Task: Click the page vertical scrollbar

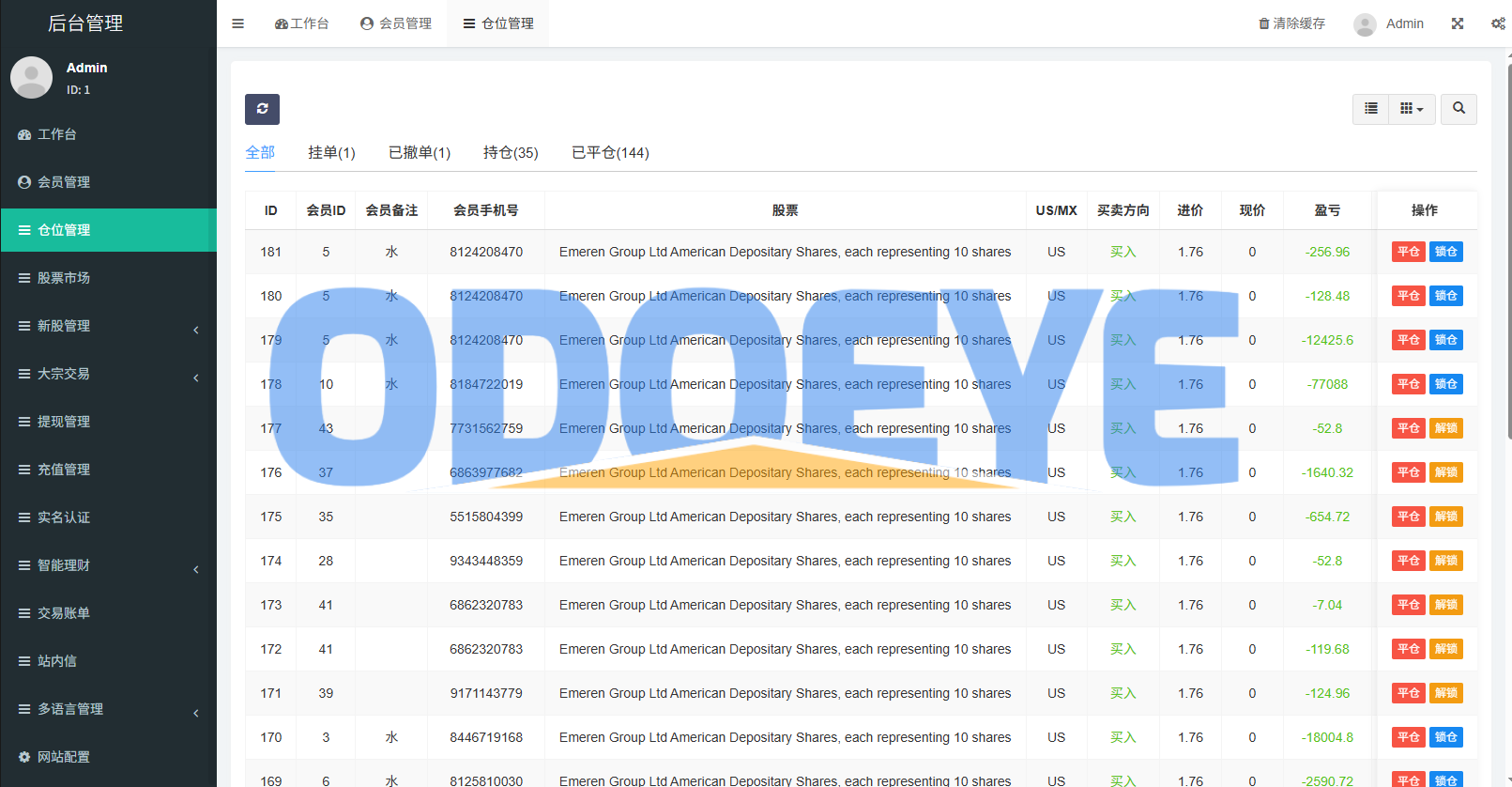Action: point(1508,282)
